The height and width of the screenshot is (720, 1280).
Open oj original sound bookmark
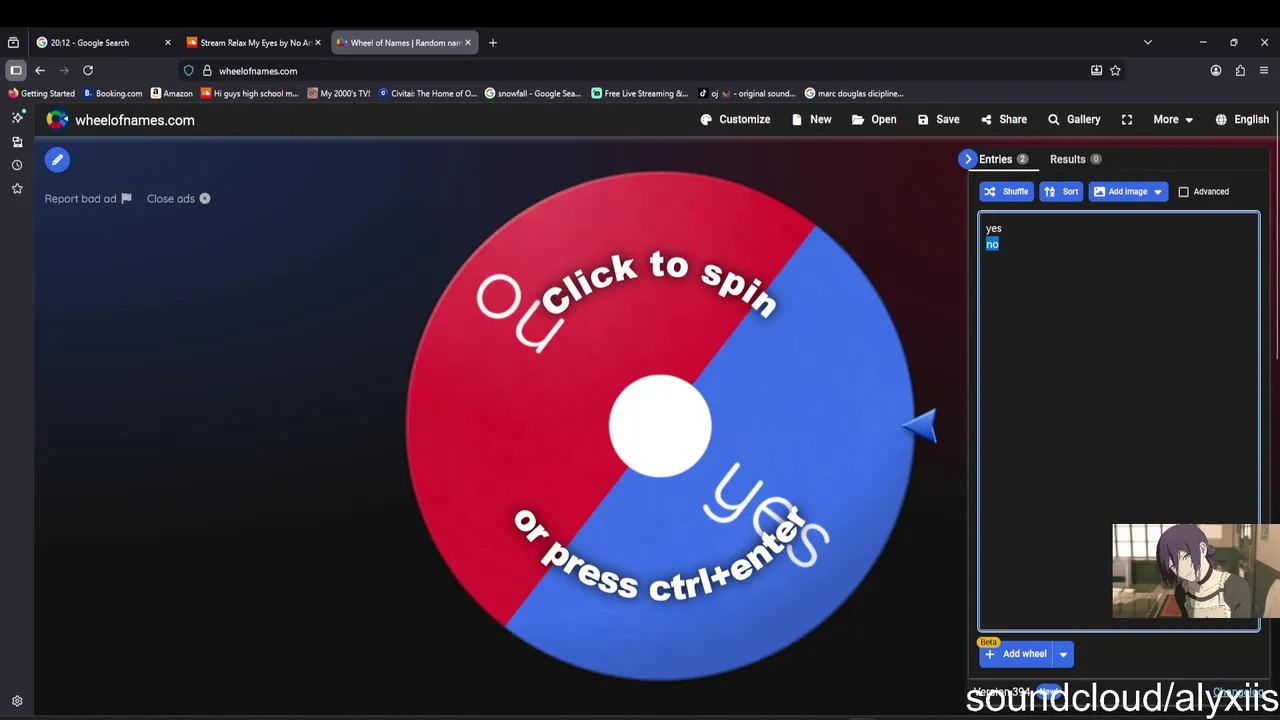click(747, 94)
